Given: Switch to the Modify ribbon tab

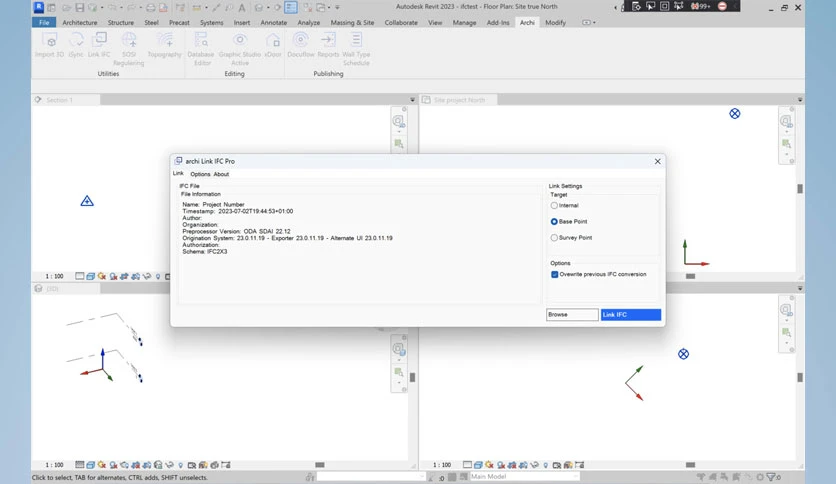Looking at the screenshot, I should click(x=556, y=22).
